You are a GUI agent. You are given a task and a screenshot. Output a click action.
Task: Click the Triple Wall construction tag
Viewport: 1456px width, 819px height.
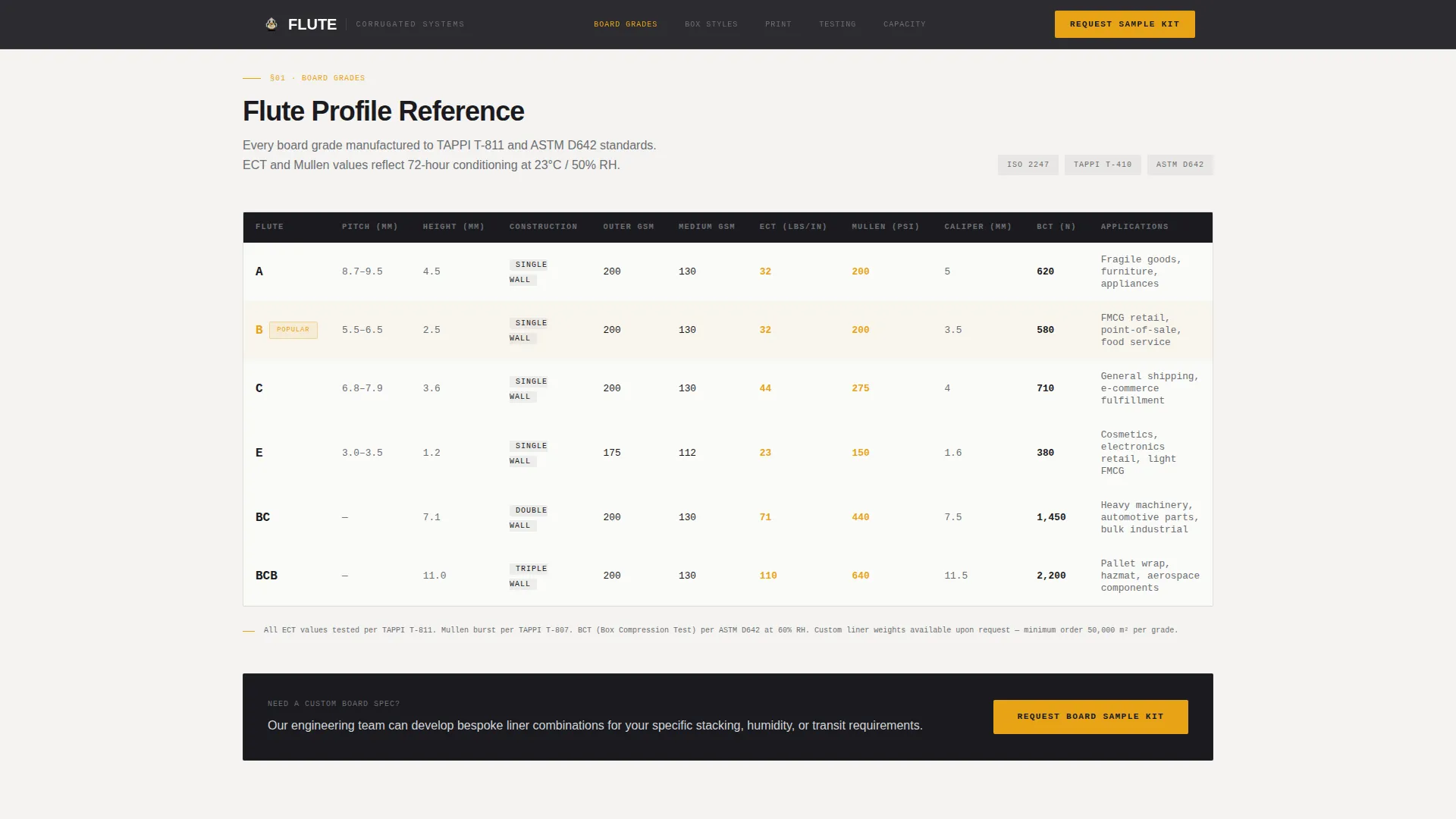point(529,576)
